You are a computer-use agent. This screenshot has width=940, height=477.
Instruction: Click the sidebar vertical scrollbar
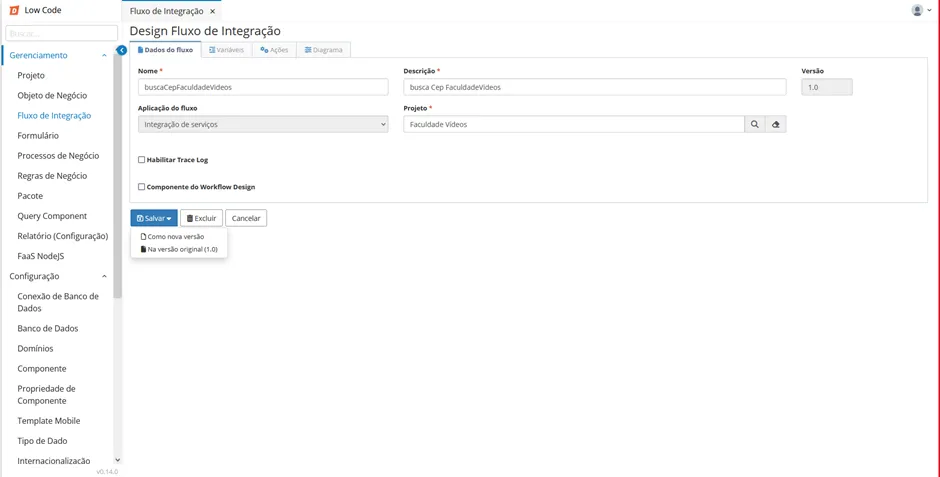(x=118, y=176)
